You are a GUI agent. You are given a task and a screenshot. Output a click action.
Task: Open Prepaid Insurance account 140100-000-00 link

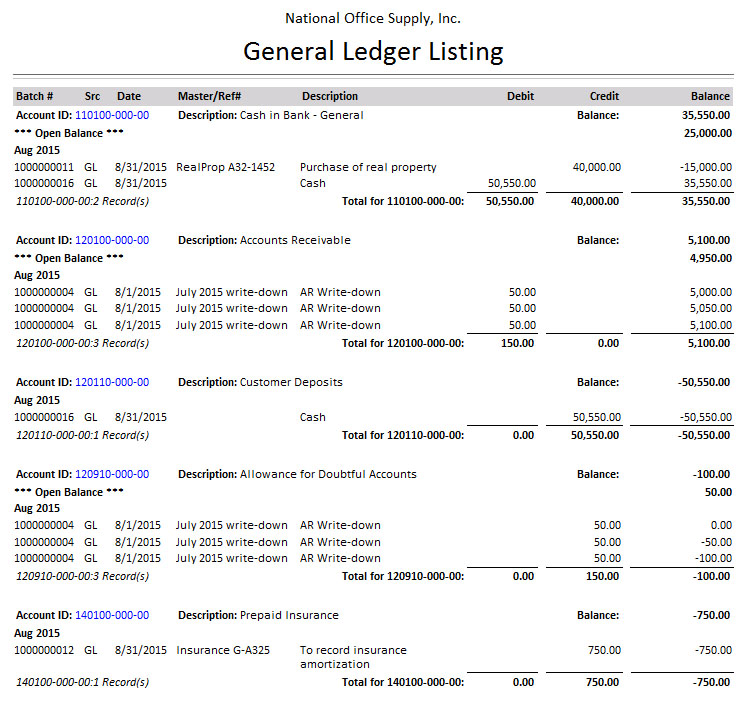[x=112, y=615]
